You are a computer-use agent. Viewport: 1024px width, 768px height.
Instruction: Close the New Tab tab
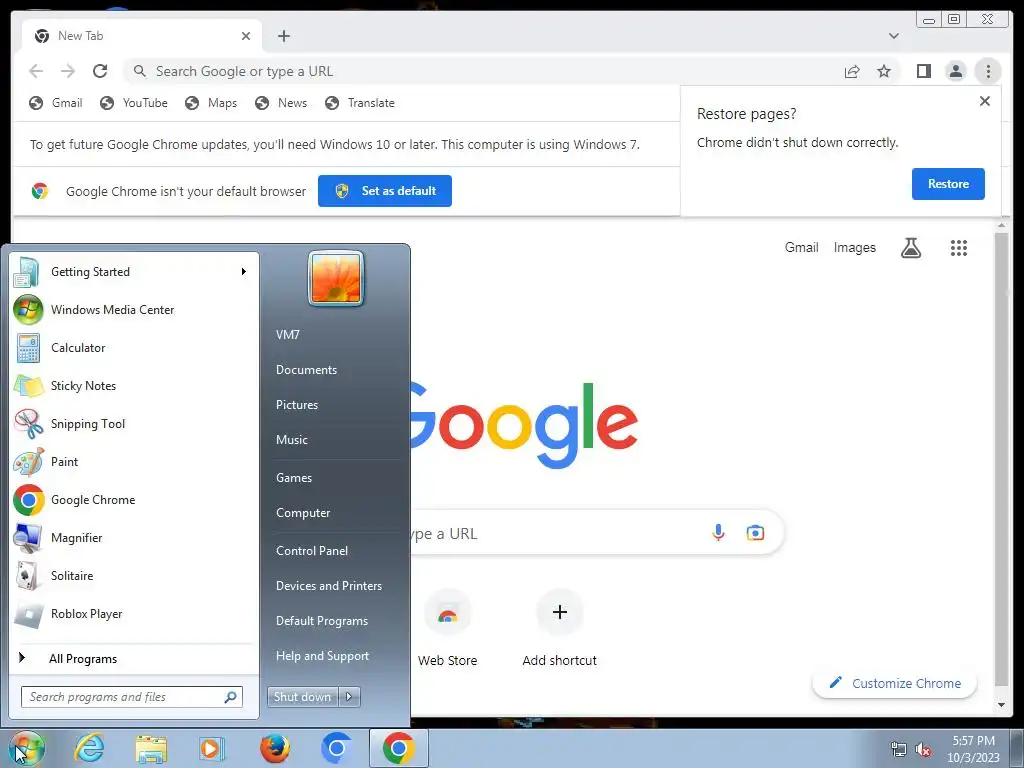pyautogui.click(x=246, y=36)
